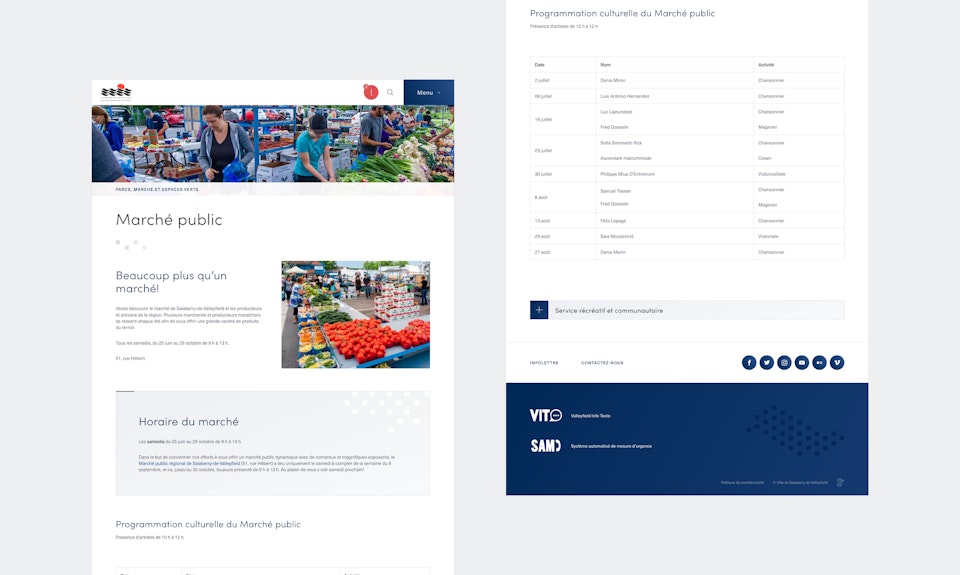Open the 'Politique de confidentialité' link
The height and width of the screenshot is (575, 960).
click(741, 482)
